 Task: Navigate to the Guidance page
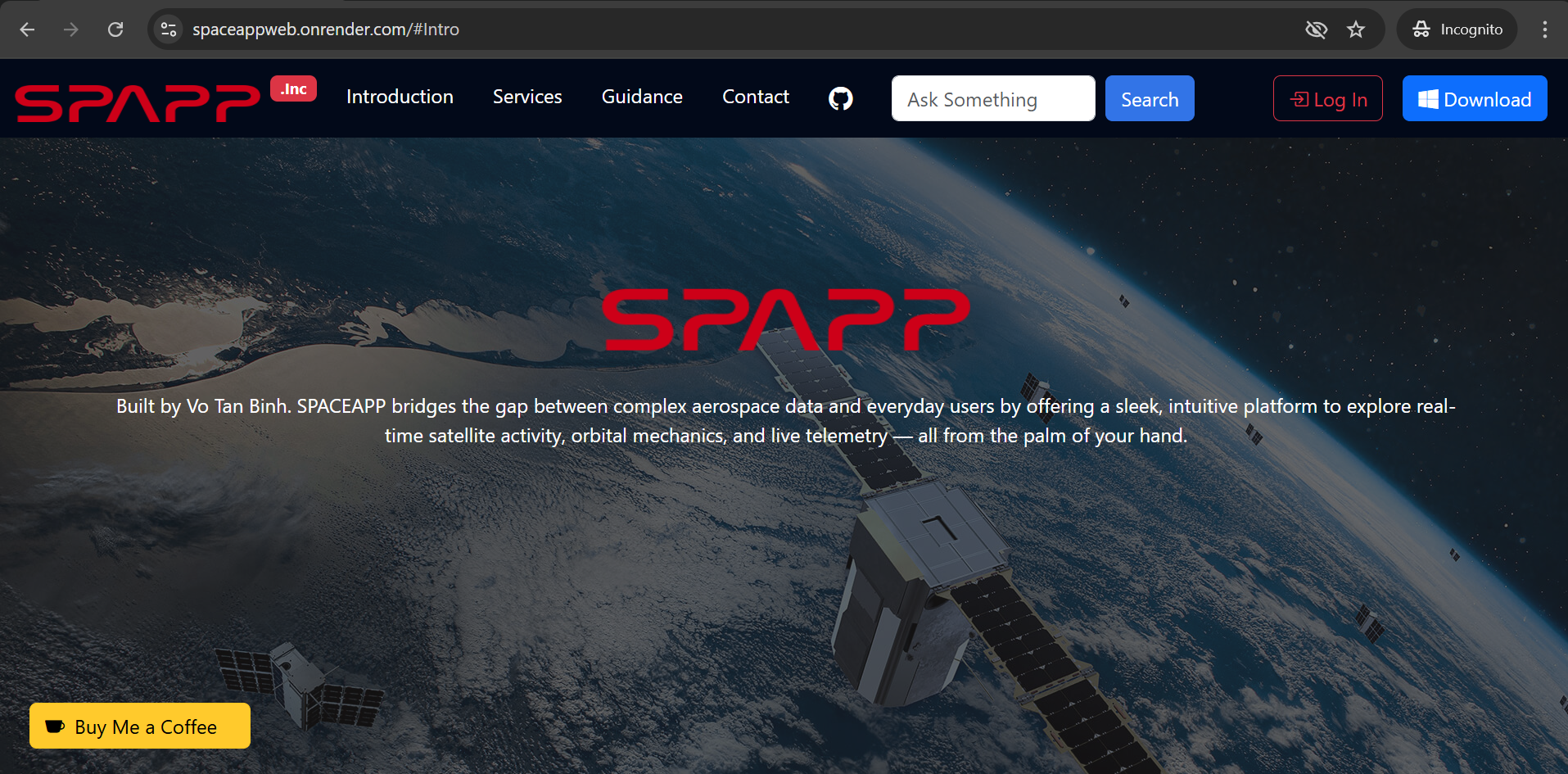pos(641,97)
